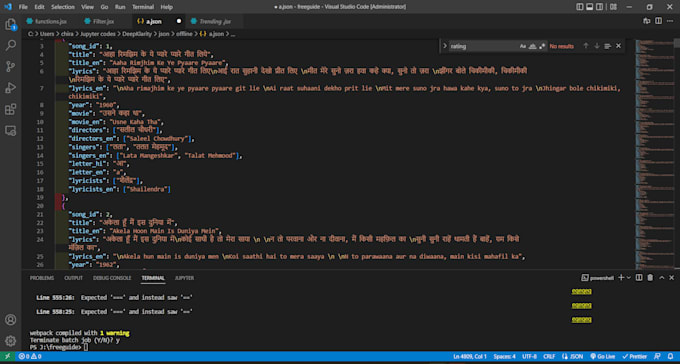Open the Extensions view
680x364 pixels.
click(x=10, y=109)
